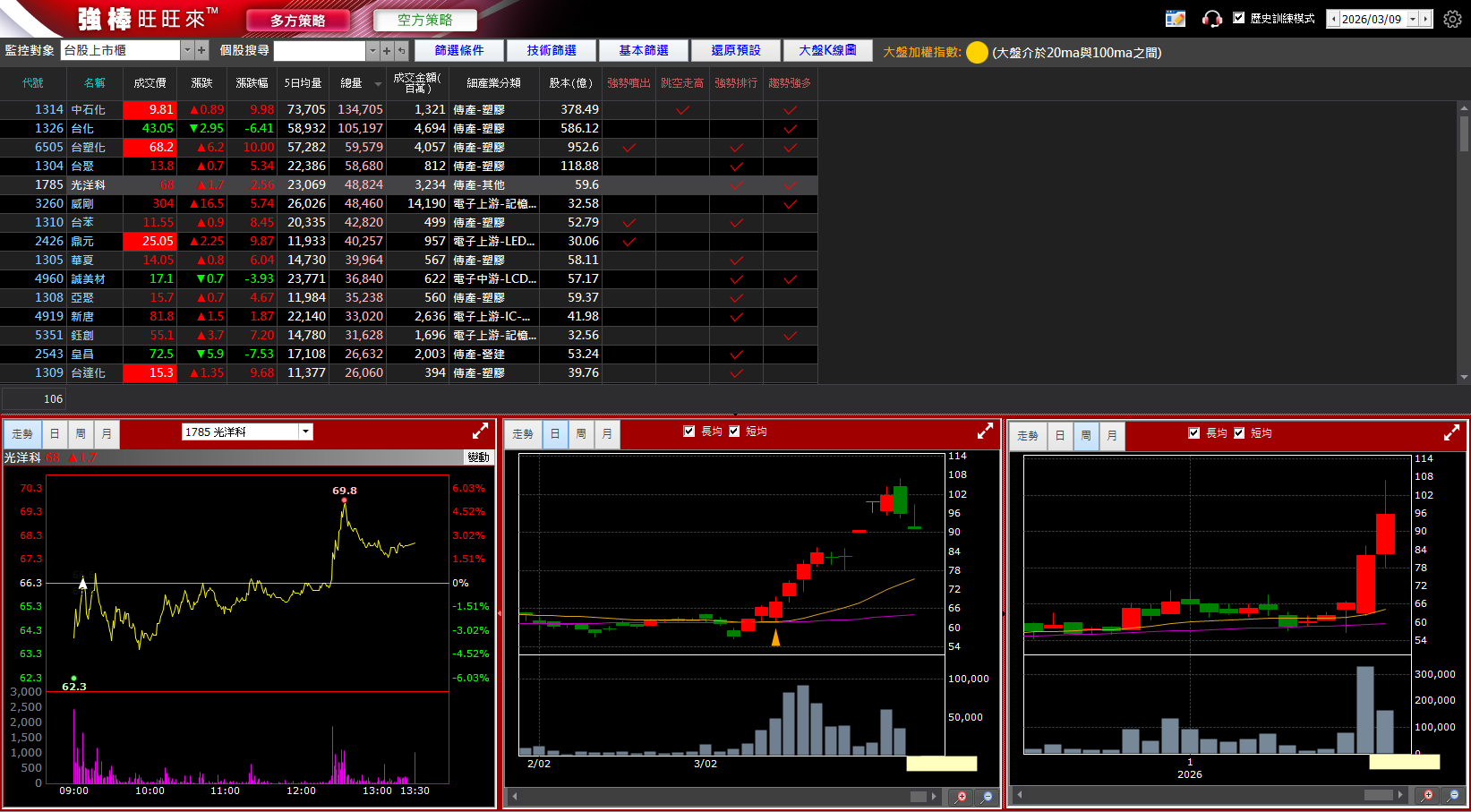Select 月 tab in left chart panel
Screen dimensions: 1471x812
click(107, 434)
